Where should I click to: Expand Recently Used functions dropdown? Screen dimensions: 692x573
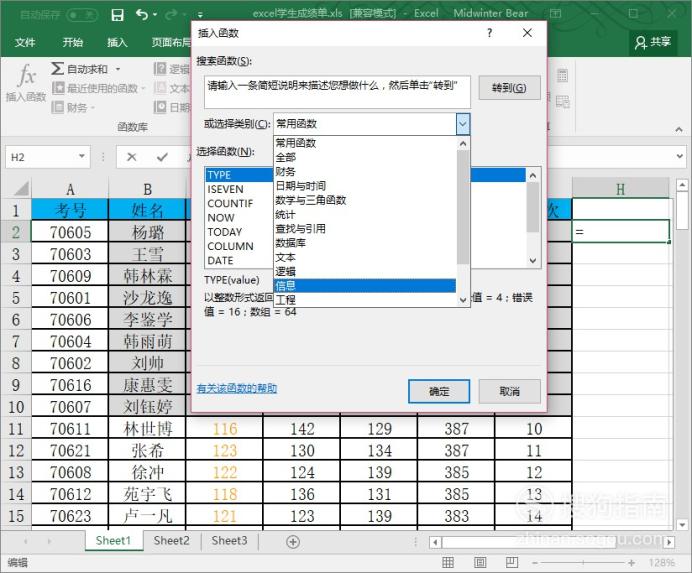(143, 89)
